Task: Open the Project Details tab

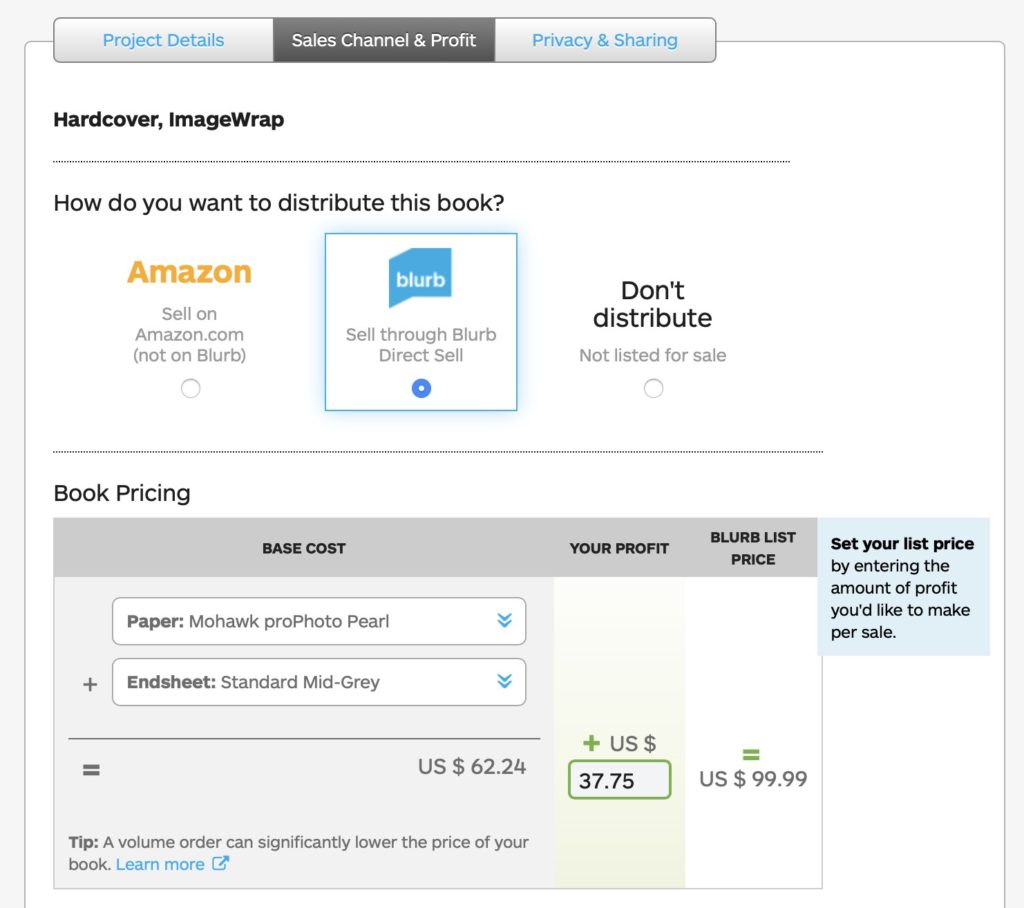Action: 163,41
